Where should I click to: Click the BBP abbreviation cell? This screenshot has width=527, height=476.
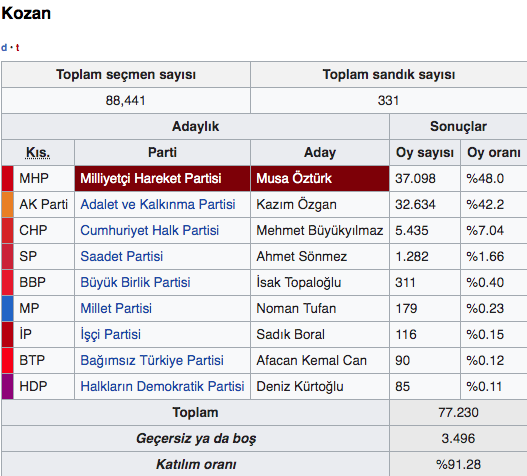[x=43, y=282]
